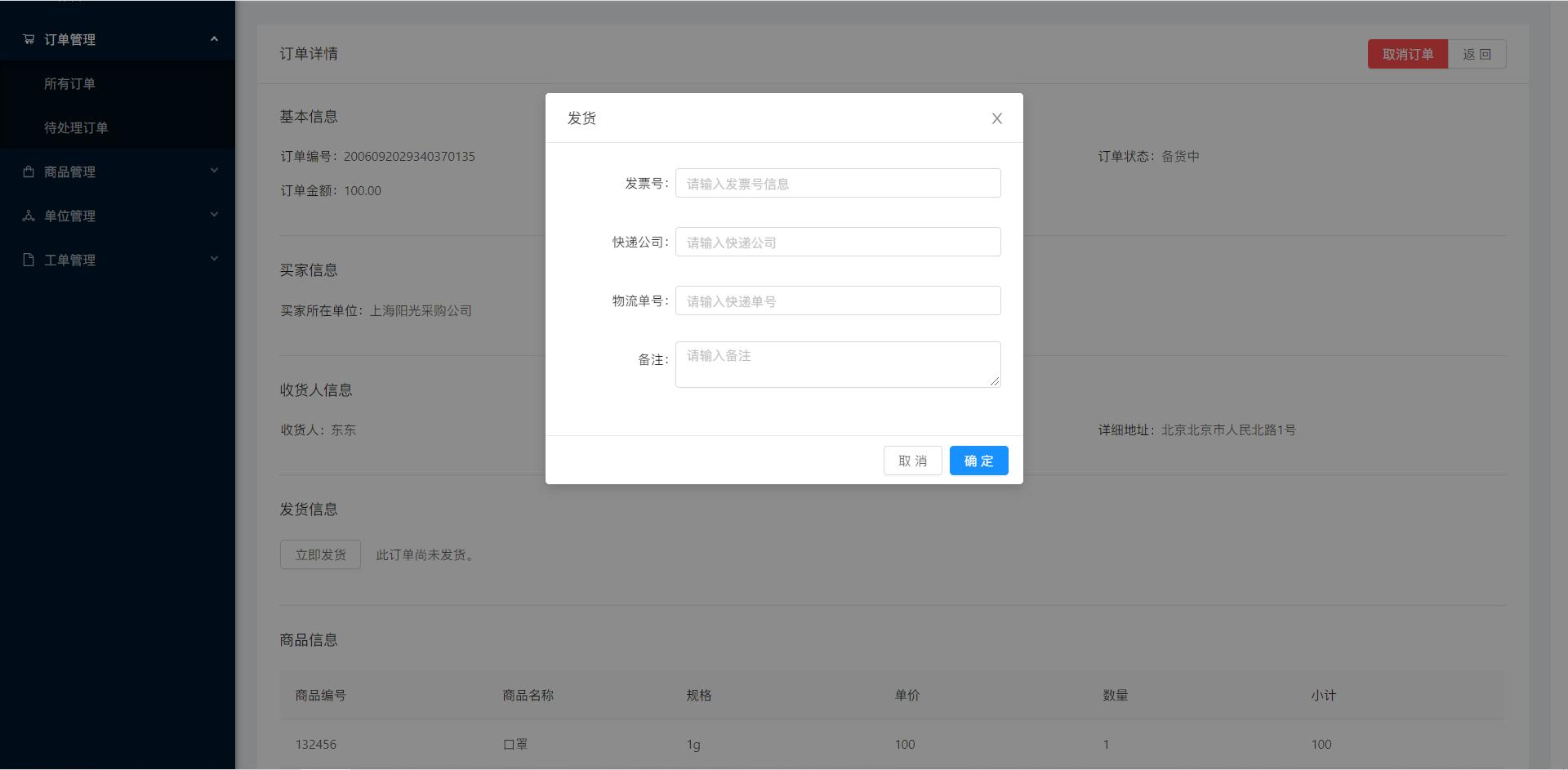Close the 发货 dialog with the X icon
Viewport: 1568px width, 770px height.
pos(997,118)
